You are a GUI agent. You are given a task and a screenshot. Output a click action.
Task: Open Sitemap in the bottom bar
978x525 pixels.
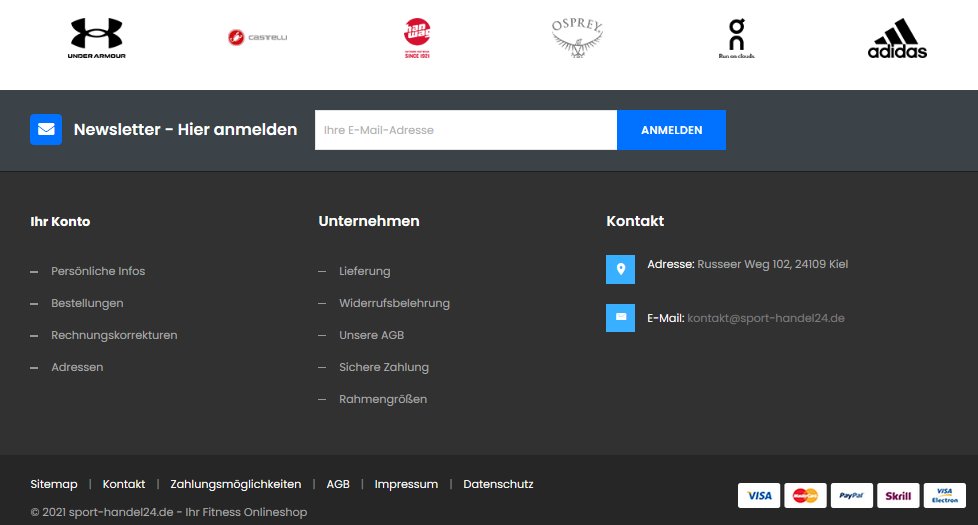tap(54, 484)
